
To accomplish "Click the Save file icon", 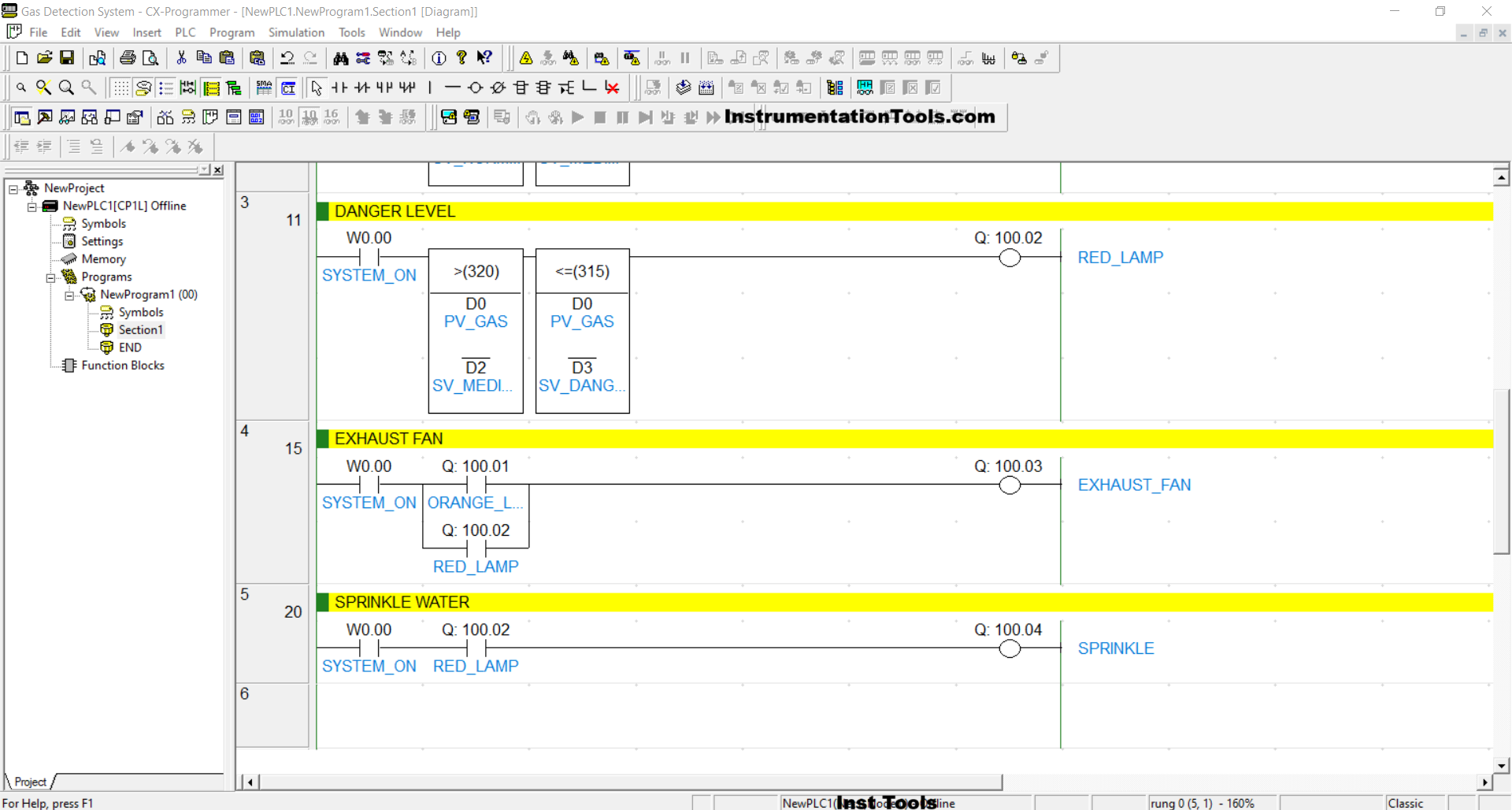I will tap(67, 58).
